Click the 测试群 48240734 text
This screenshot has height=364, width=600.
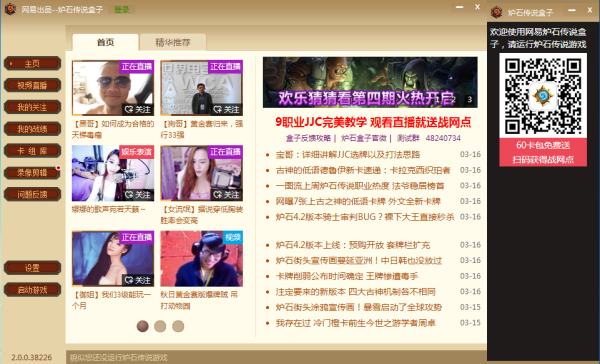click(429, 138)
